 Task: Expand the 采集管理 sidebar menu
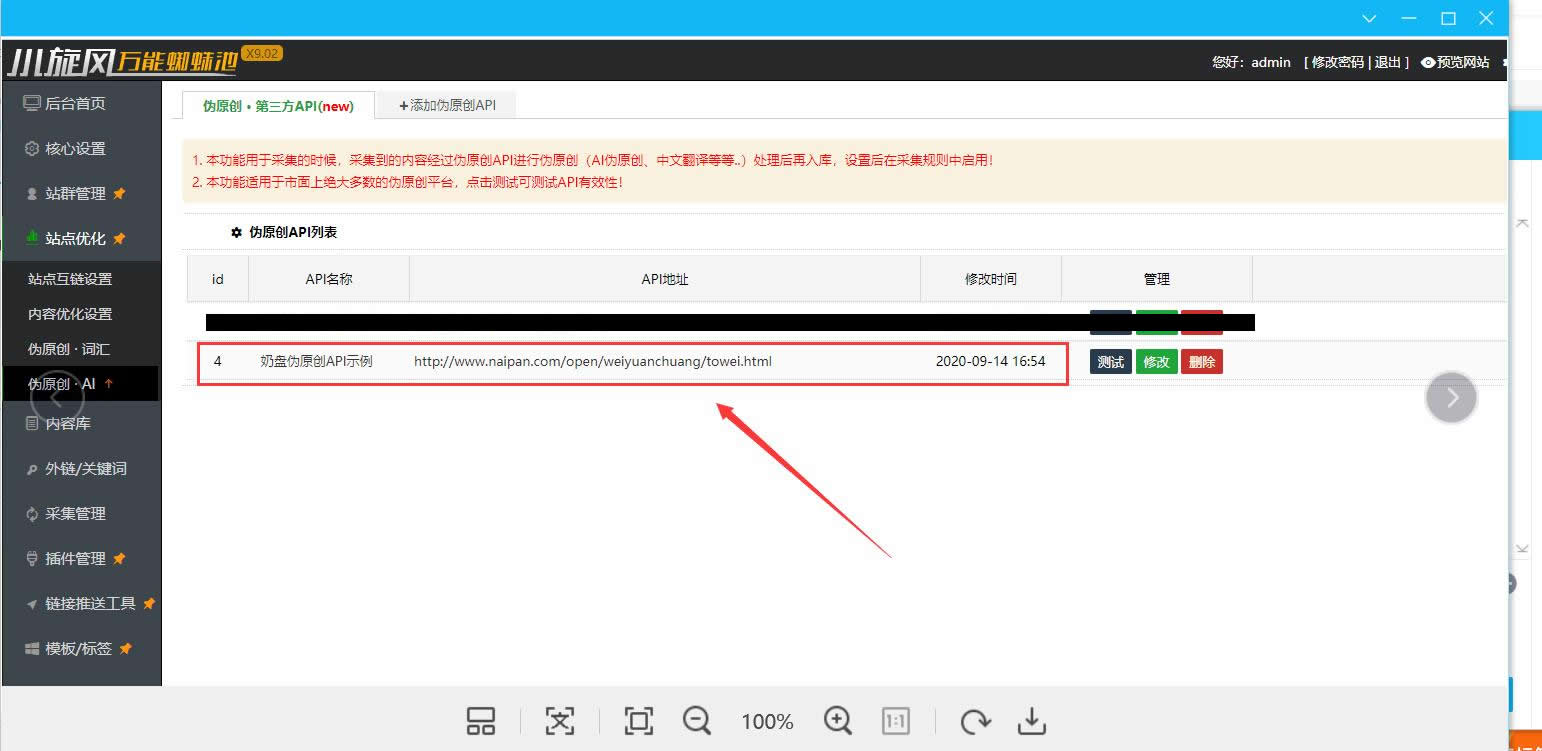coord(75,514)
